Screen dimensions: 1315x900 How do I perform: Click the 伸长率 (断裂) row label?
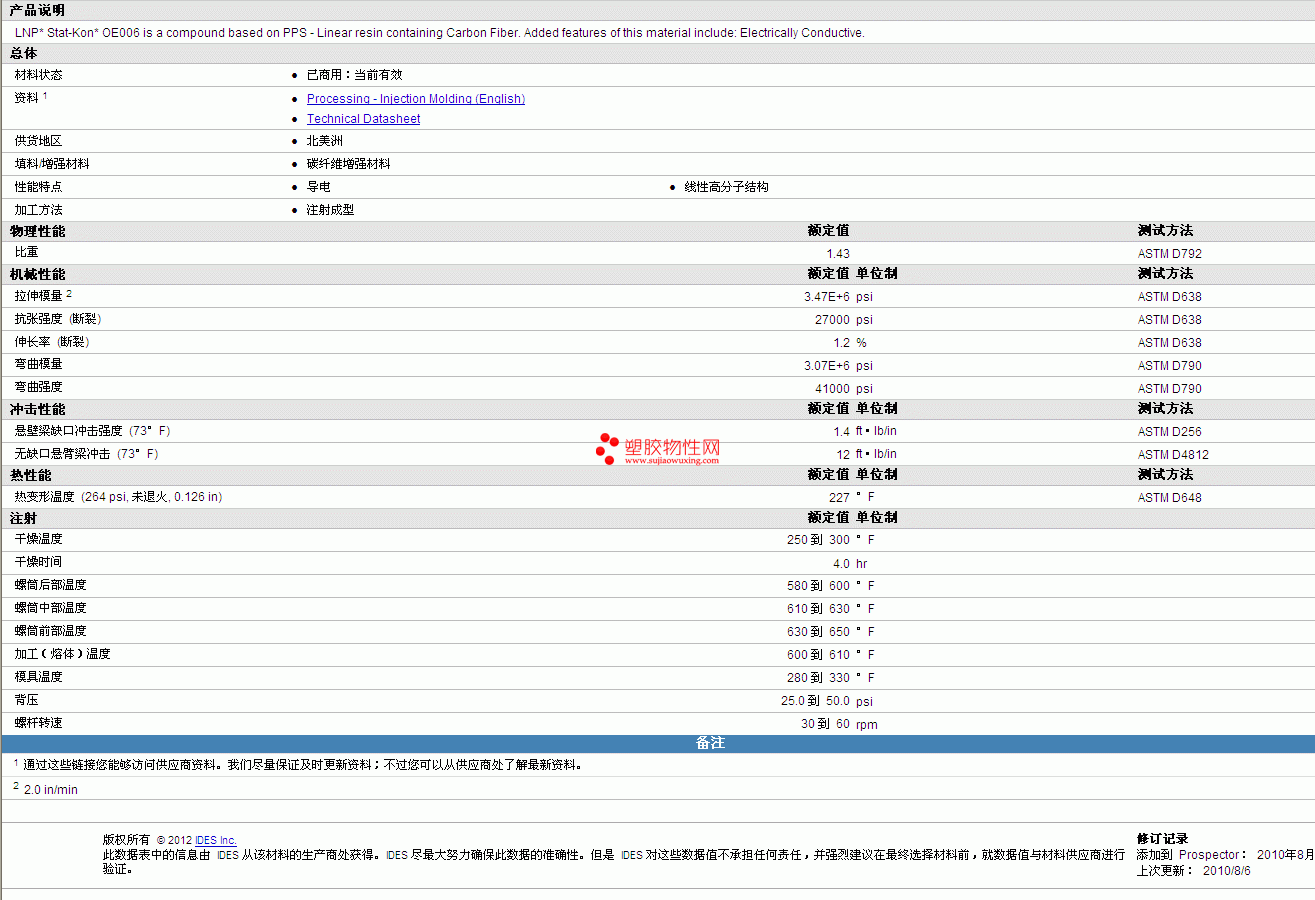(x=52, y=342)
